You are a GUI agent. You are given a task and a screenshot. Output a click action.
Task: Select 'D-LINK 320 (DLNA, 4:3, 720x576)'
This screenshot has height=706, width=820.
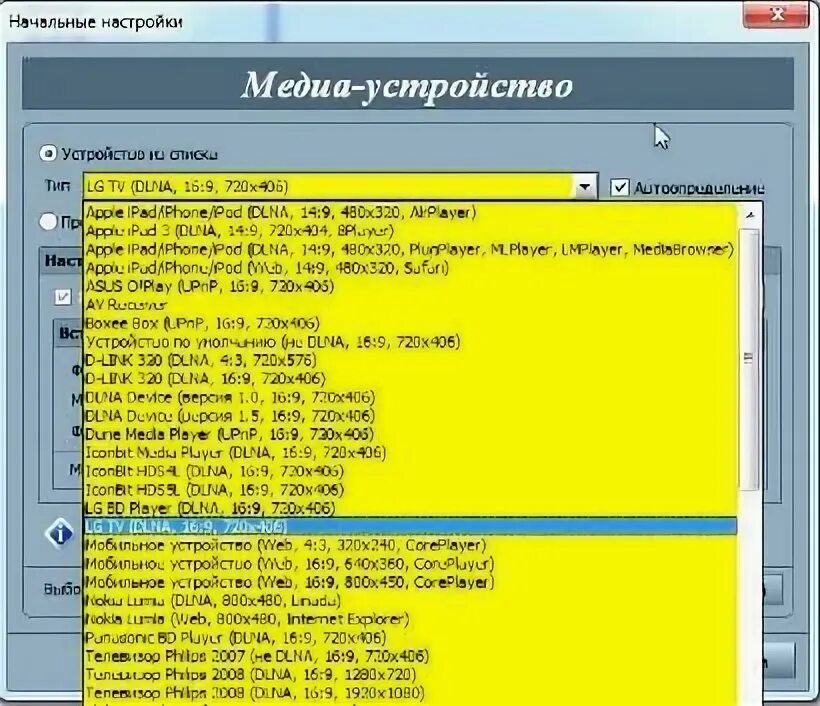click(x=410, y=360)
